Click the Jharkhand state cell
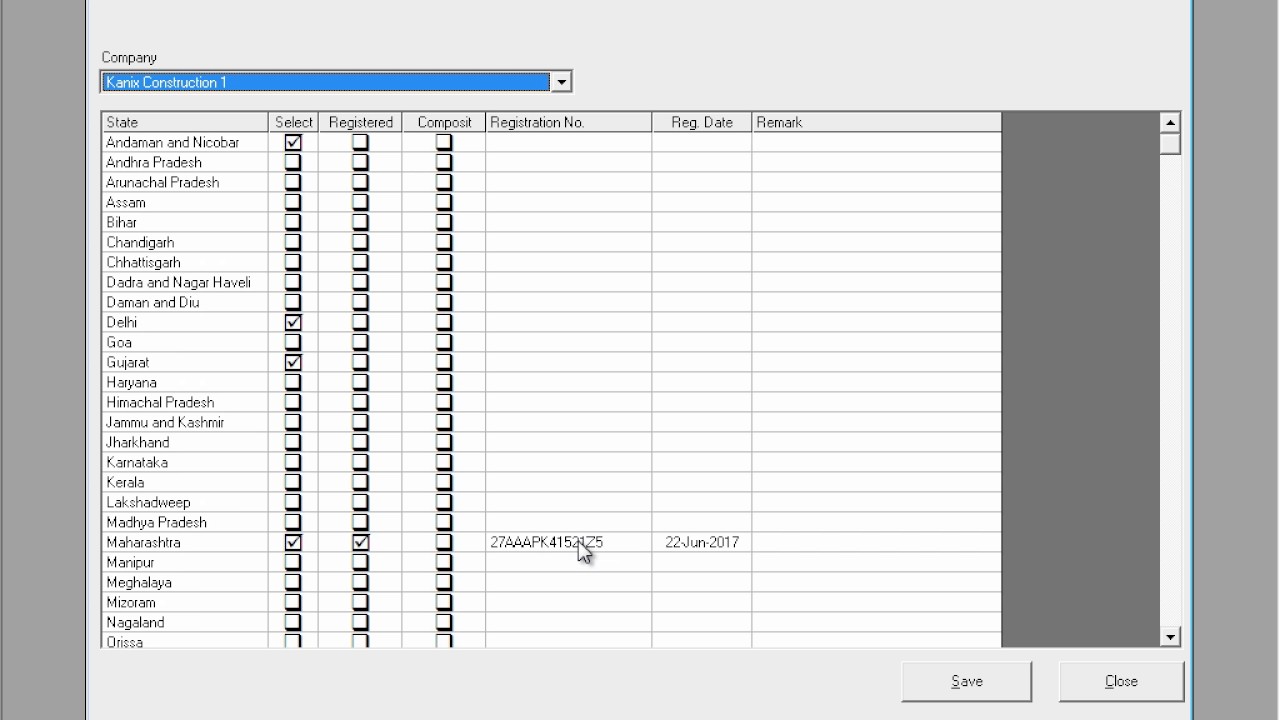This screenshot has height=720, width=1280. point(185,442)
